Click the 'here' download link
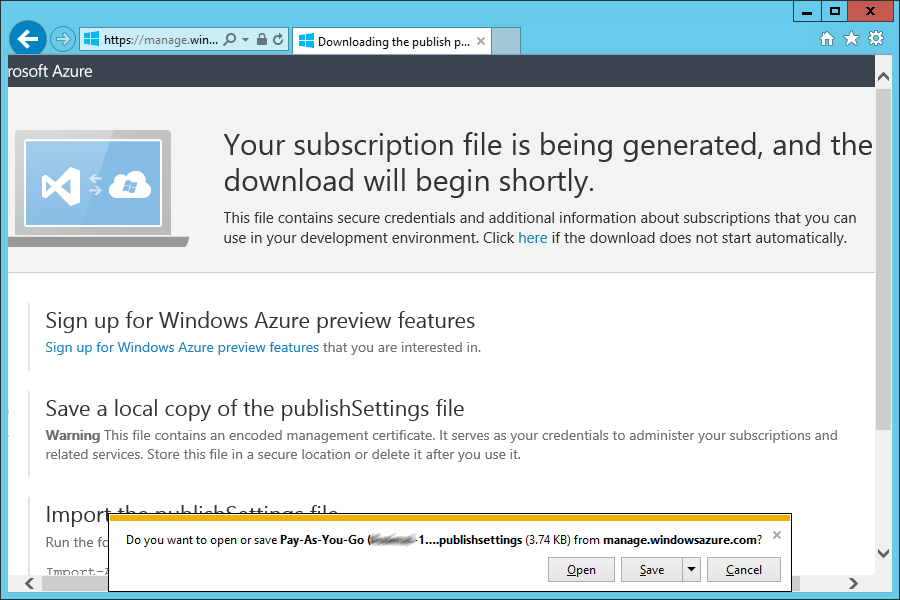Viewport: 900px width, 600px height. click(x=533, y=238)
